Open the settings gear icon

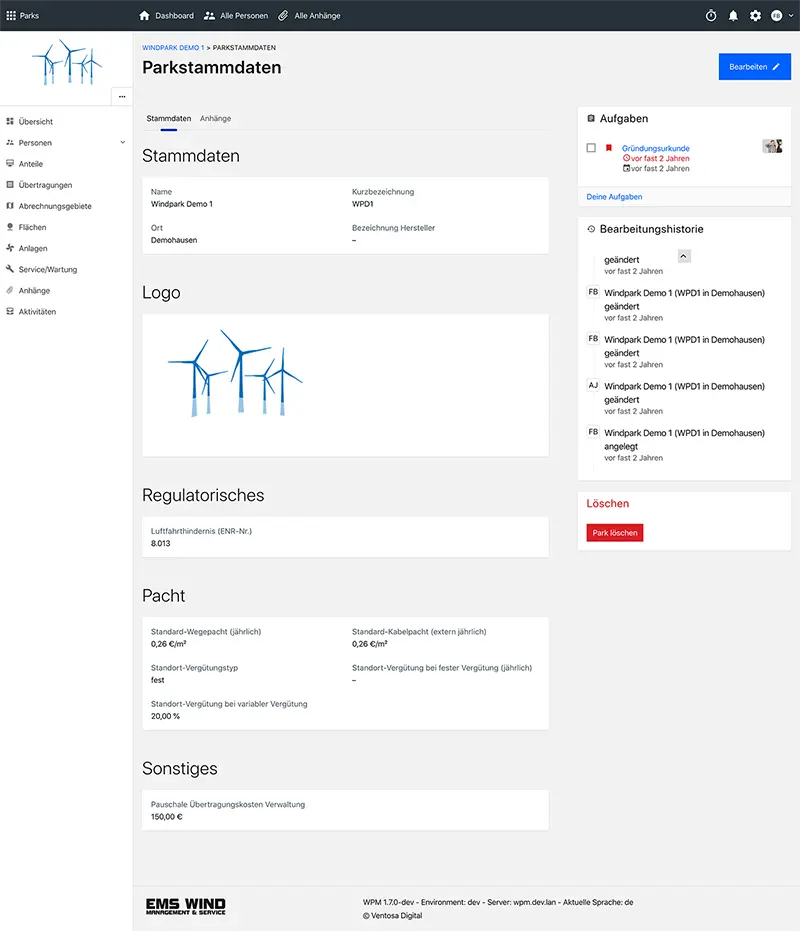[x=755, y=16]
